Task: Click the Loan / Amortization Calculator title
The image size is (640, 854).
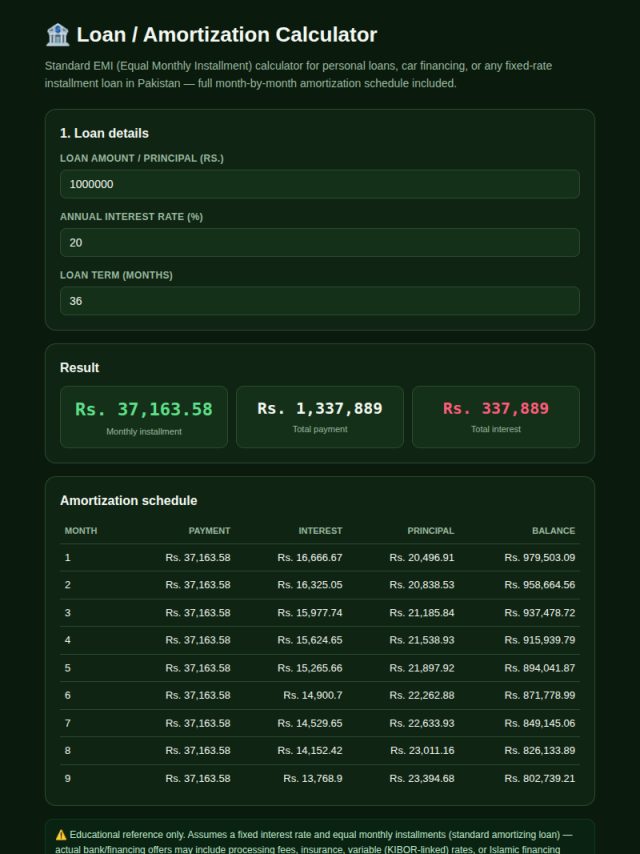Action: coord(227,35)
